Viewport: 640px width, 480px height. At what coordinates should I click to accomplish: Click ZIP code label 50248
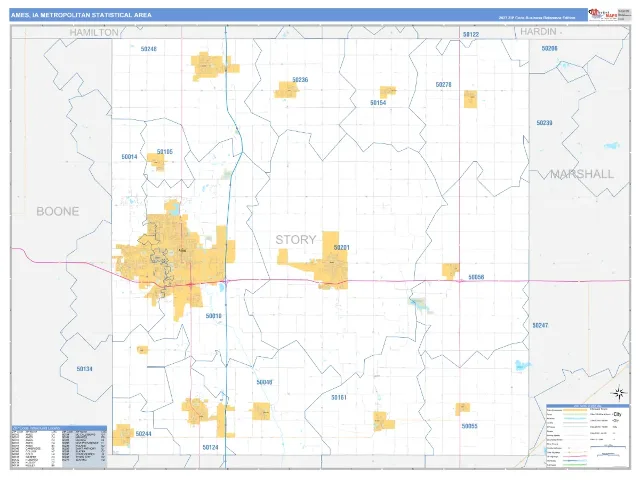(149, 49)
